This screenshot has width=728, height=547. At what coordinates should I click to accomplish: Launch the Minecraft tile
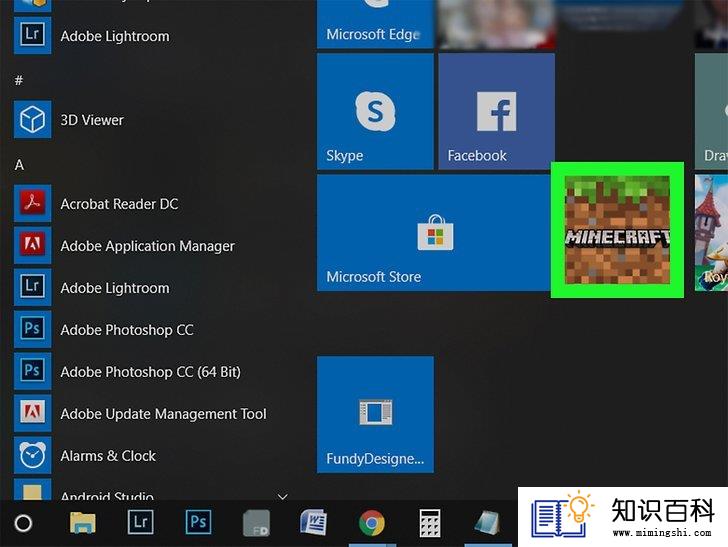[x=617, y=230]
